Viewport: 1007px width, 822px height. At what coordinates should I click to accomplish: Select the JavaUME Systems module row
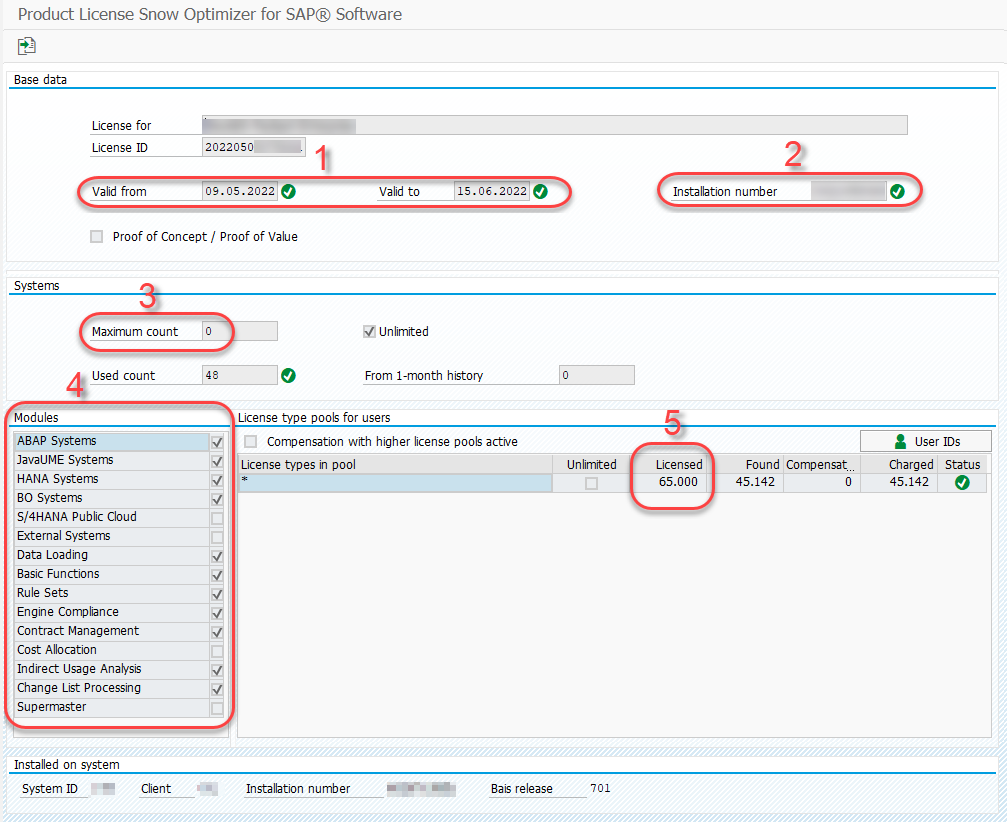coord(112,460)
